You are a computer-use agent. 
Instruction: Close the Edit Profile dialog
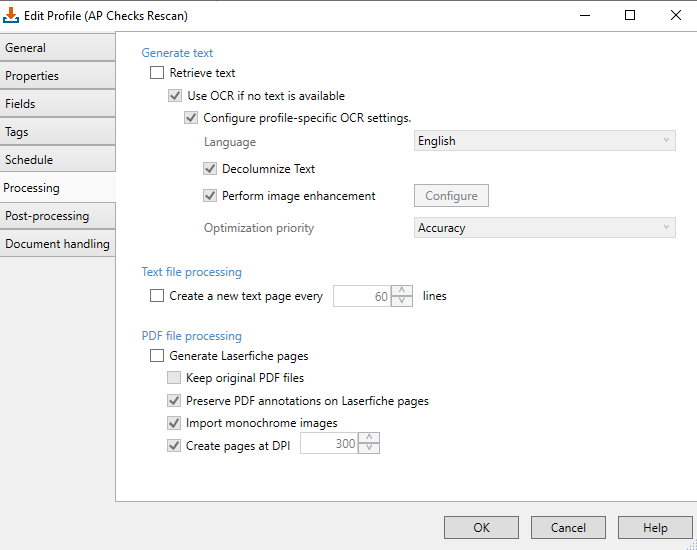pyautogui.click(x=676, y=15)
